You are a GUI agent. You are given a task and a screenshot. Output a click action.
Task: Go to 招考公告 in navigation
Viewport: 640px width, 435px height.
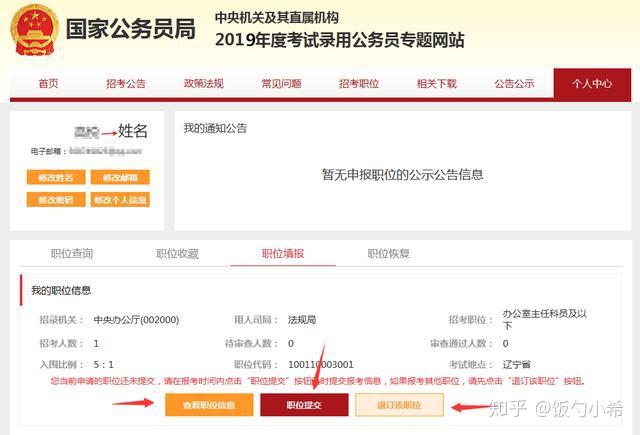[126, 84]
